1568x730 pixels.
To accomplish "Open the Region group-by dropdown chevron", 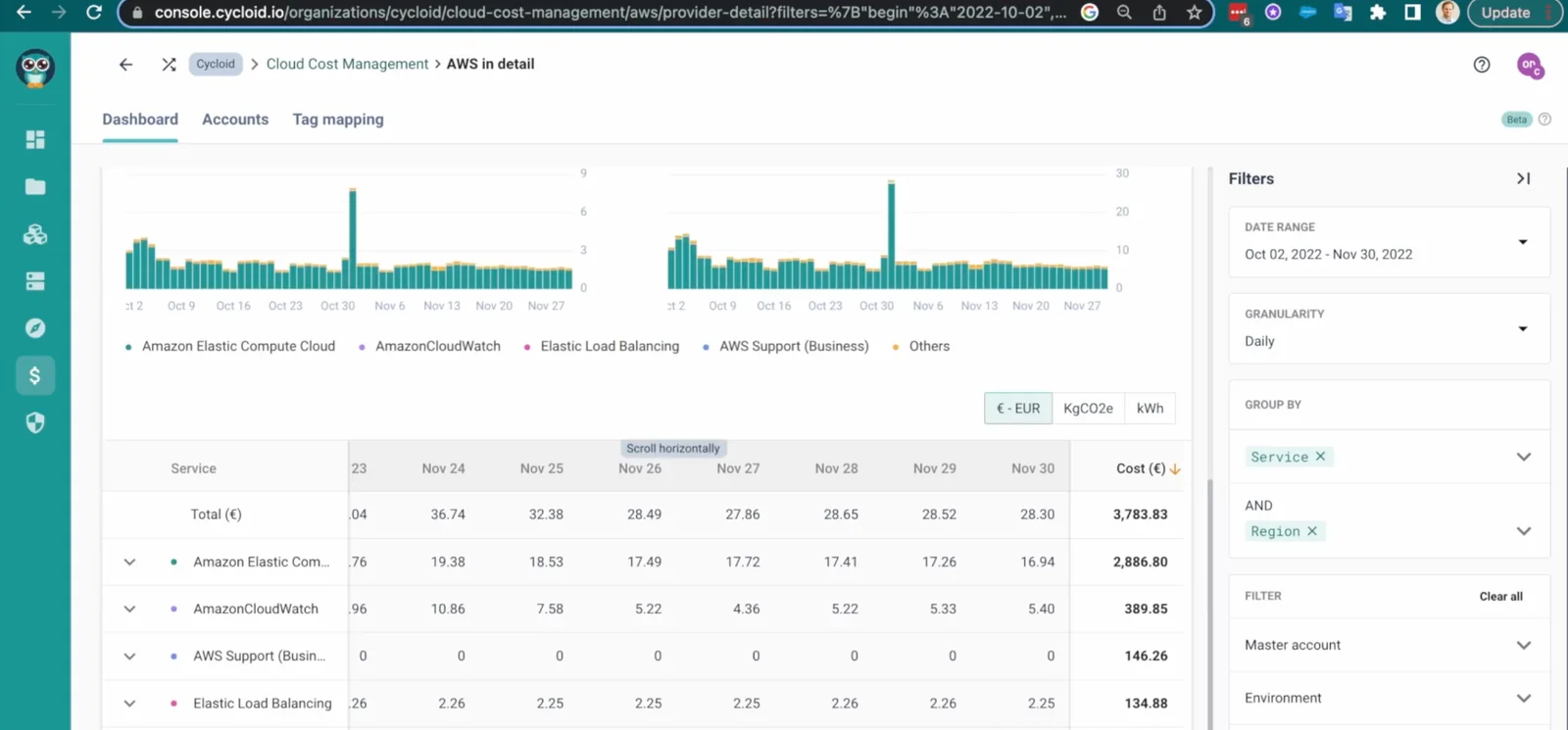I will [1523, 531].
